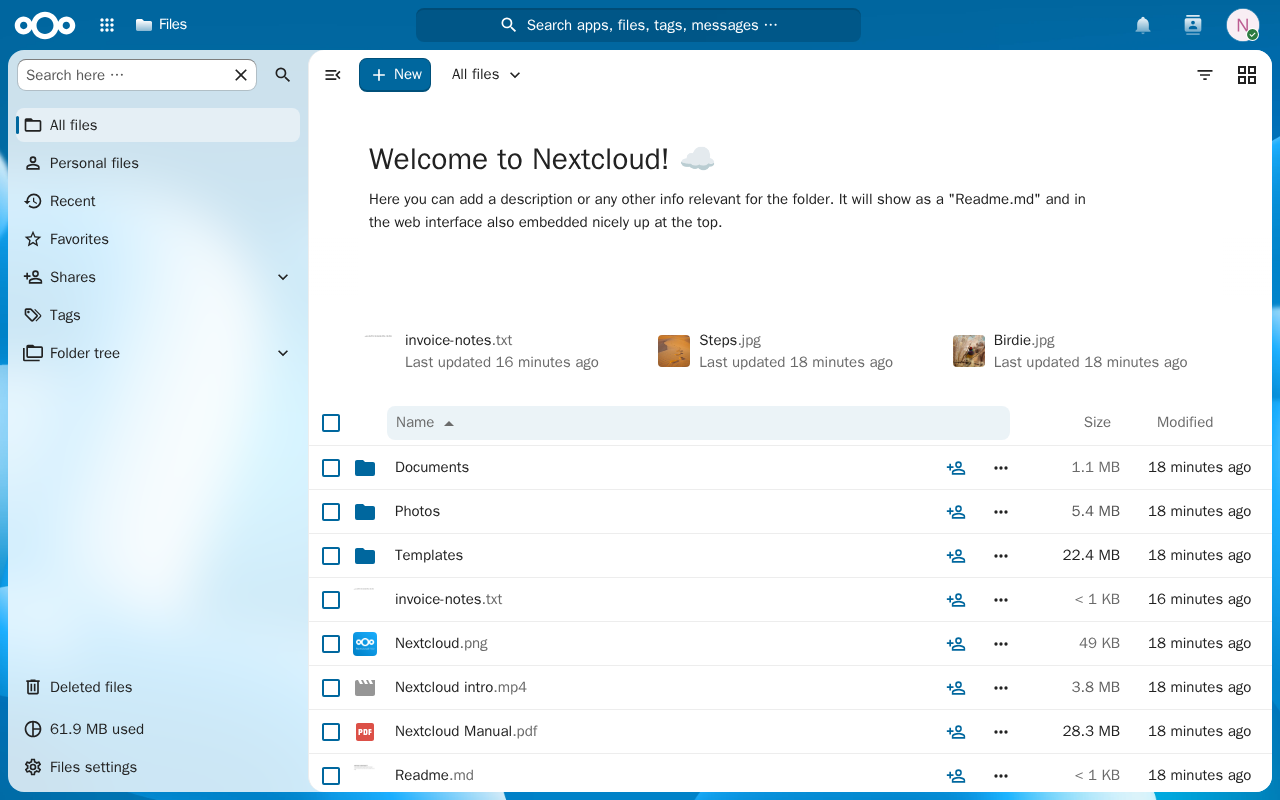Image resolution: width=1280 pixels, height=800 pixels.
Task: Open the user avatar menu
Action: pos(1243,25)
